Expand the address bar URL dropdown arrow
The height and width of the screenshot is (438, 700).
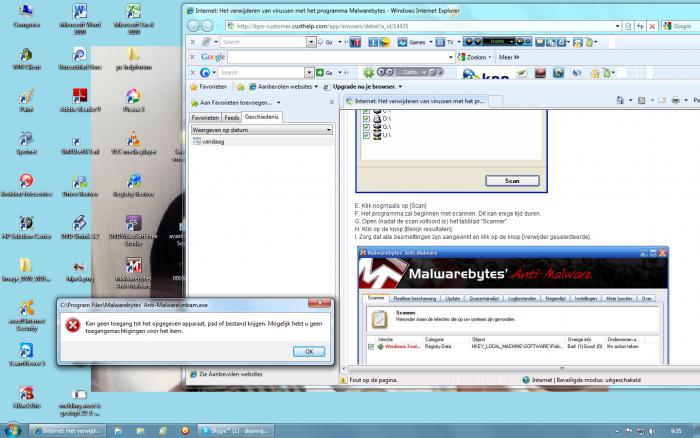coord(617,26)
